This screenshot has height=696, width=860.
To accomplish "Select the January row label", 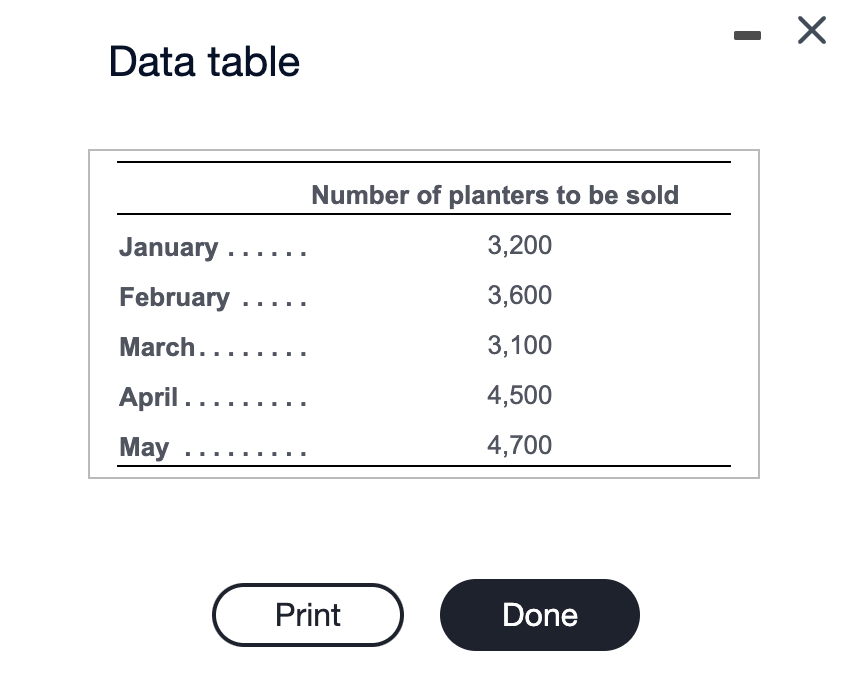I will [169, 247].
